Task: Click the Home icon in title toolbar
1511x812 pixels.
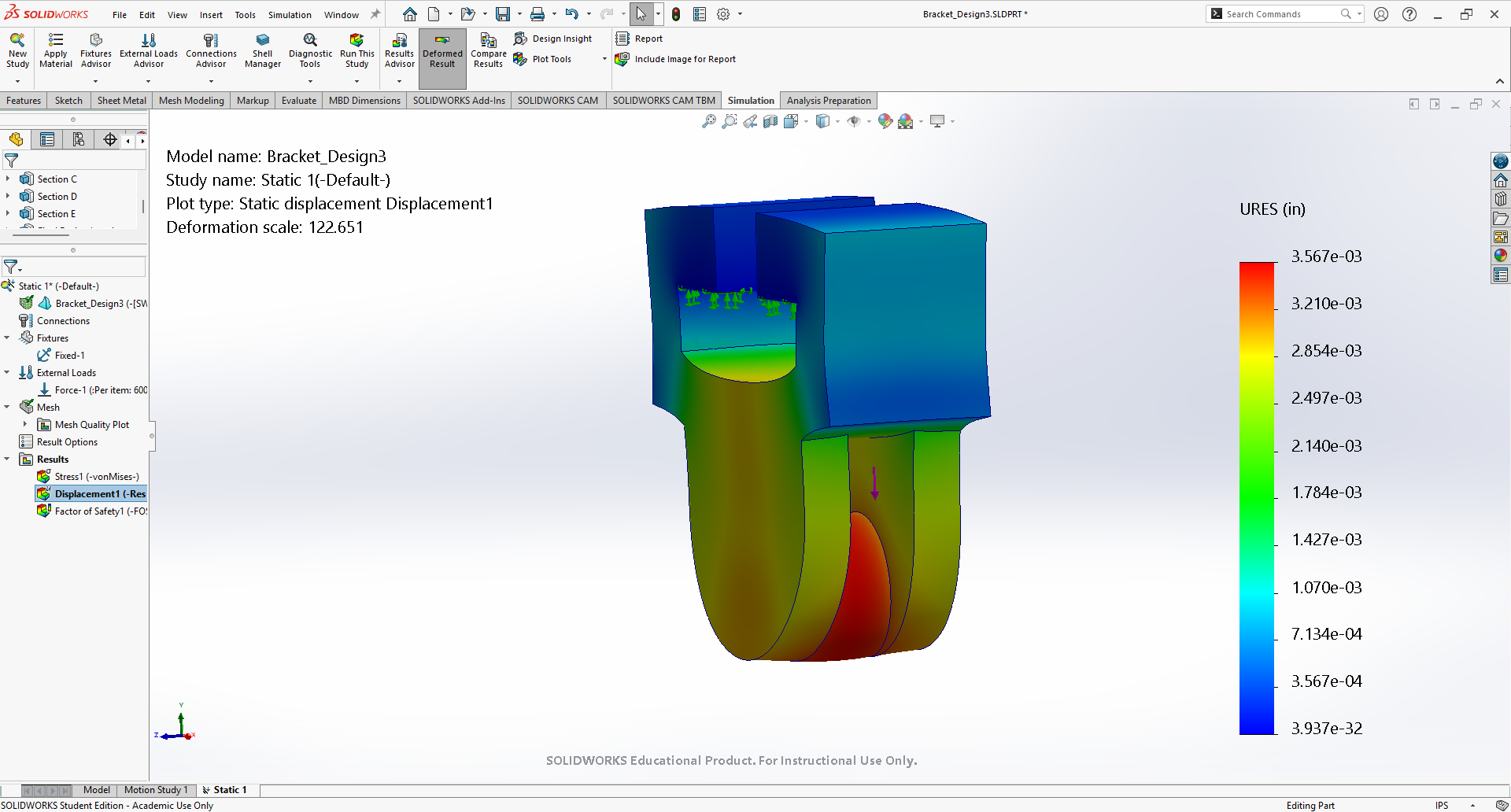Action: pos(410,14)
